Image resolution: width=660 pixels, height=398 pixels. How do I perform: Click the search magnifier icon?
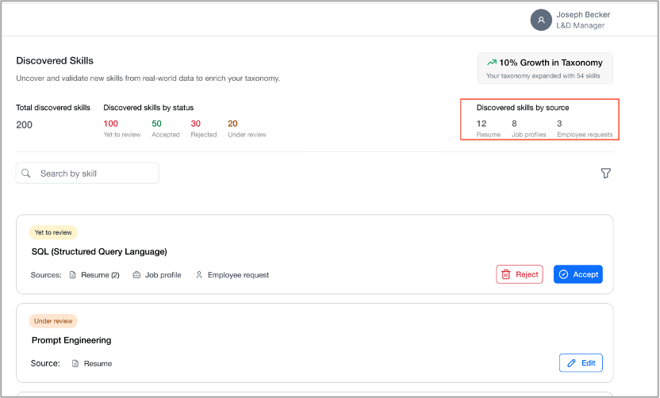pos(26,173)
